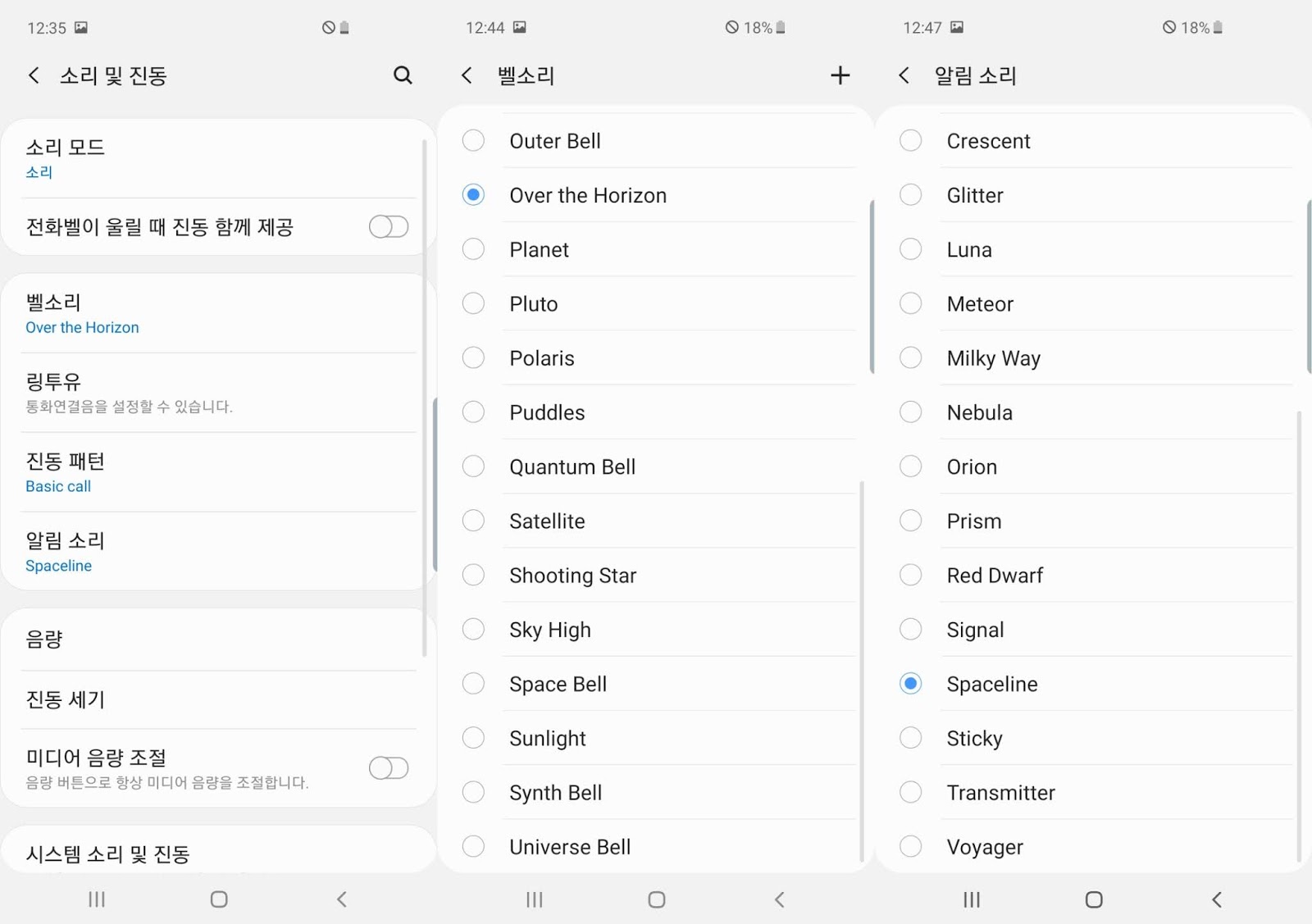The height and width of the screenshot is (924, 1312).
Task: Go back from the 알림 소리 screen
Action: point(904,75)
